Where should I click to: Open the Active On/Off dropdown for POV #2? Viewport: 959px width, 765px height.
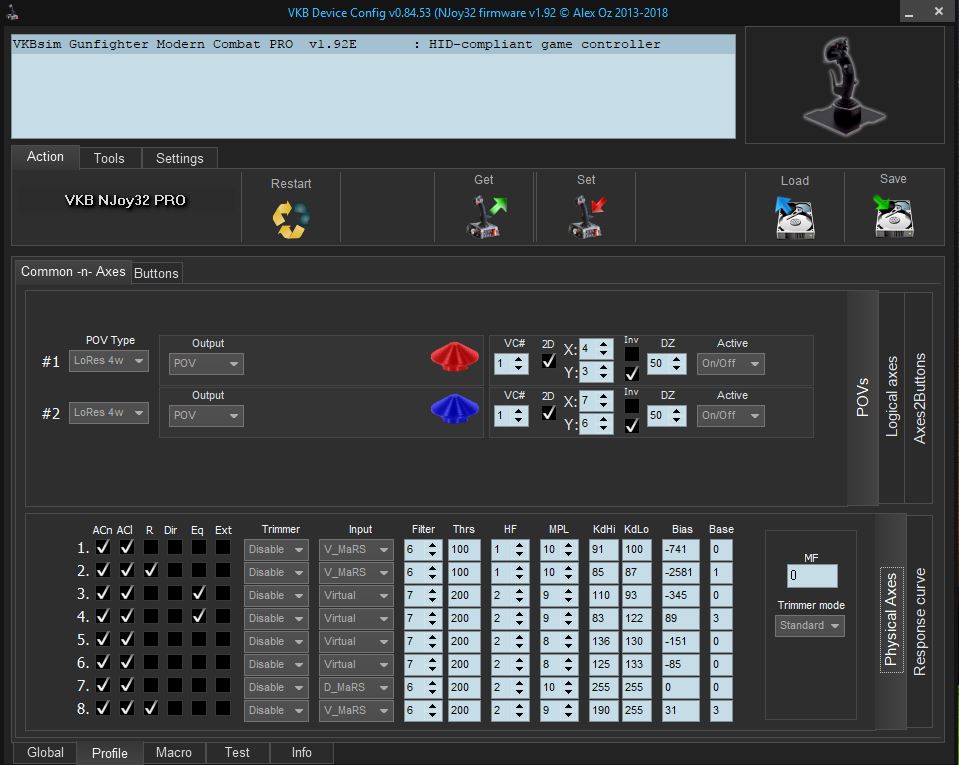tap(730, 415)
